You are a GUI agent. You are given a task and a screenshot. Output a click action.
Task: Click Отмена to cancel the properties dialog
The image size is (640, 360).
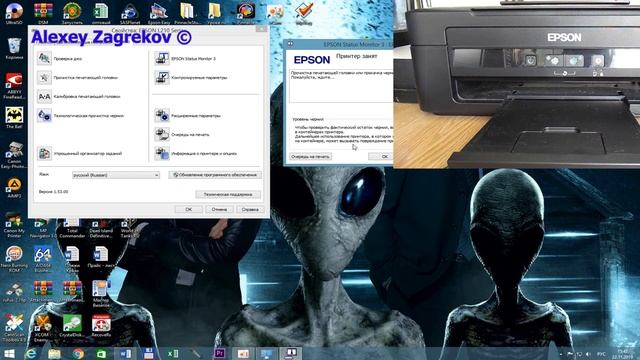(x=219, y=209)
